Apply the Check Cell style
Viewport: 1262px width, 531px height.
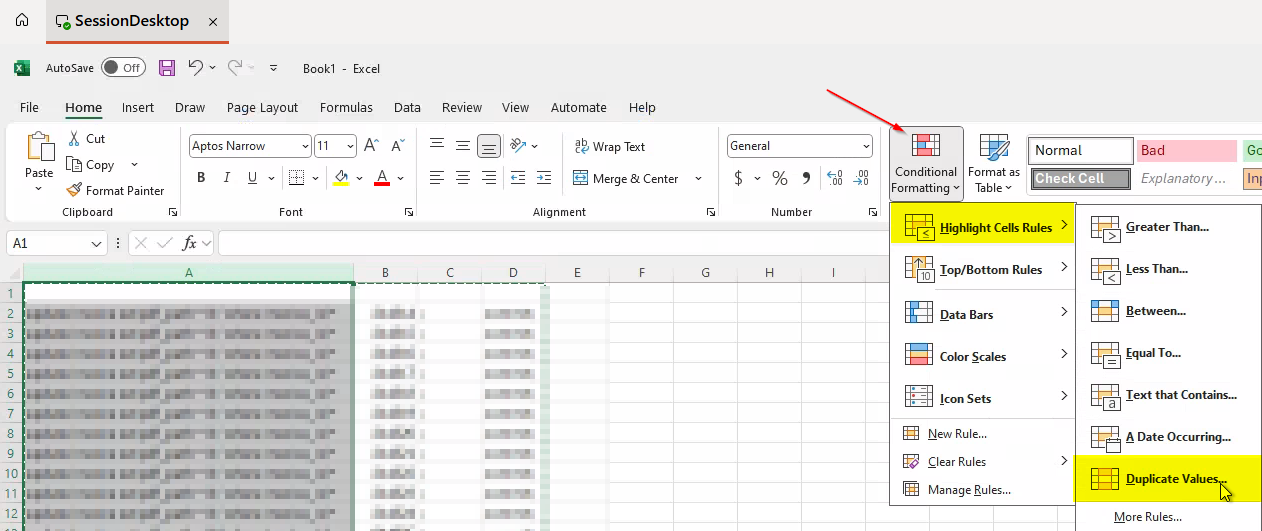(1080, 178)
